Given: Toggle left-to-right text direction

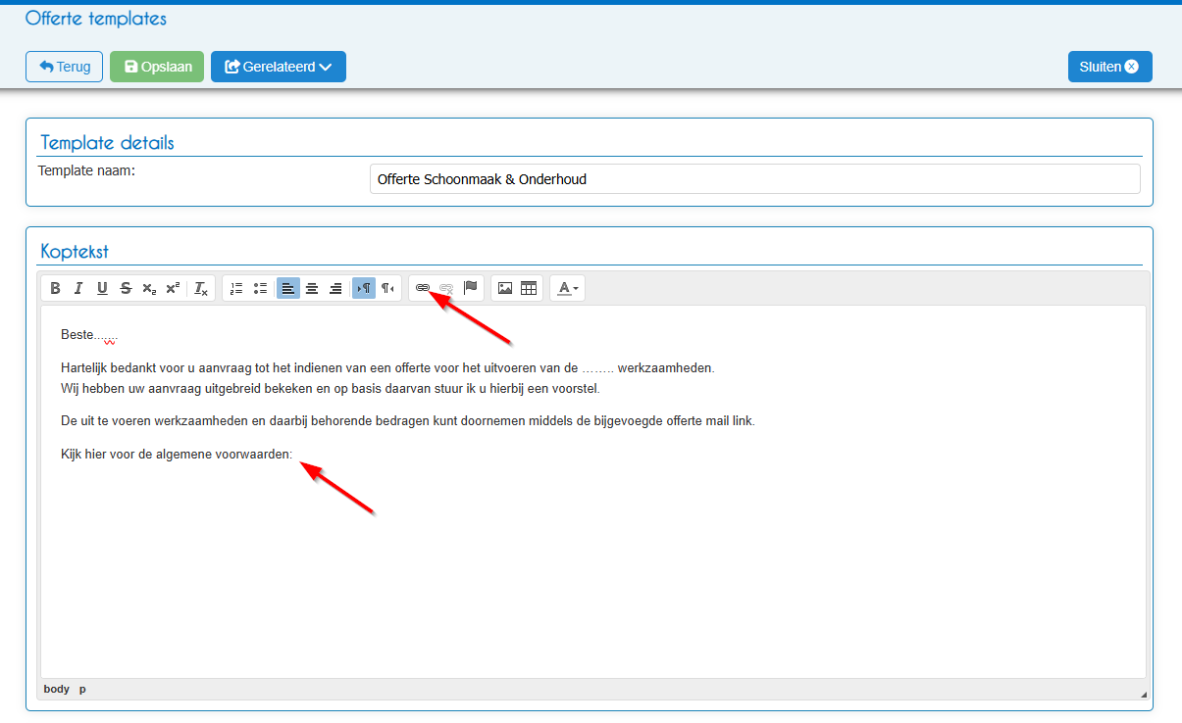Looking at the screenshot, I should (364, 288).
